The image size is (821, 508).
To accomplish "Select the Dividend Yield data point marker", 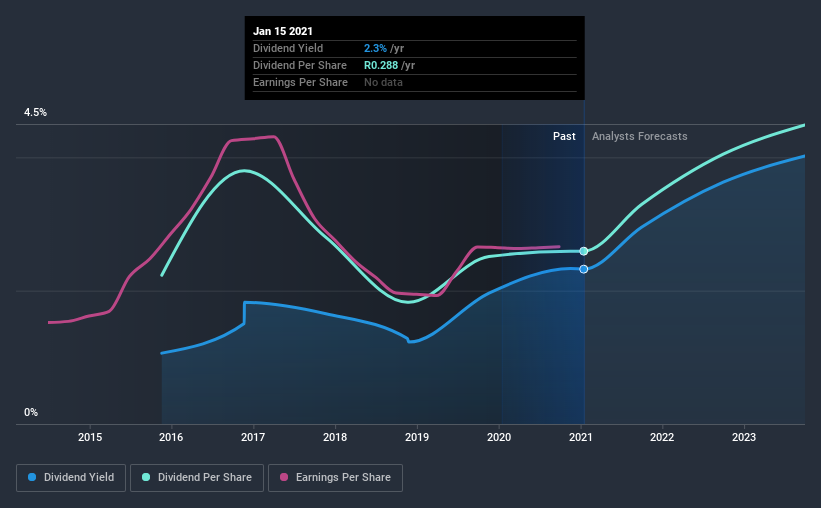I will 584,269.
